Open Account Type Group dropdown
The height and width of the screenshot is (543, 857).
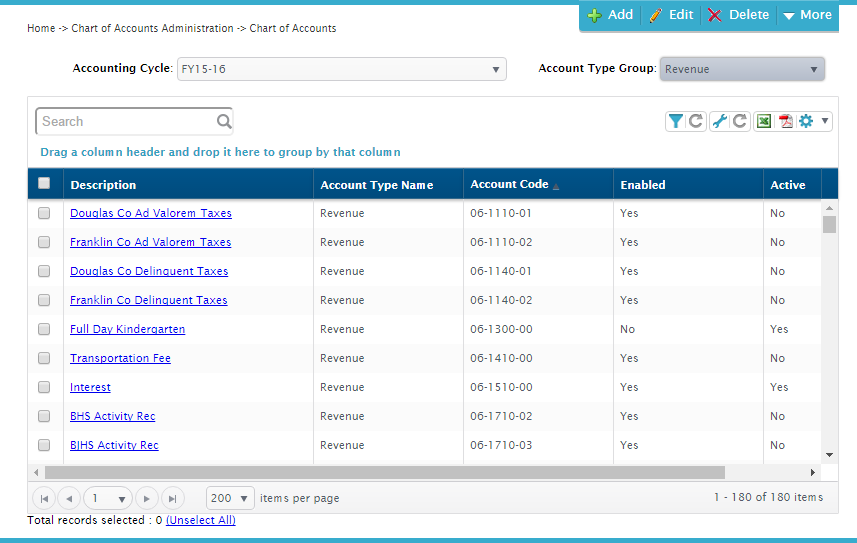[742, 69]
